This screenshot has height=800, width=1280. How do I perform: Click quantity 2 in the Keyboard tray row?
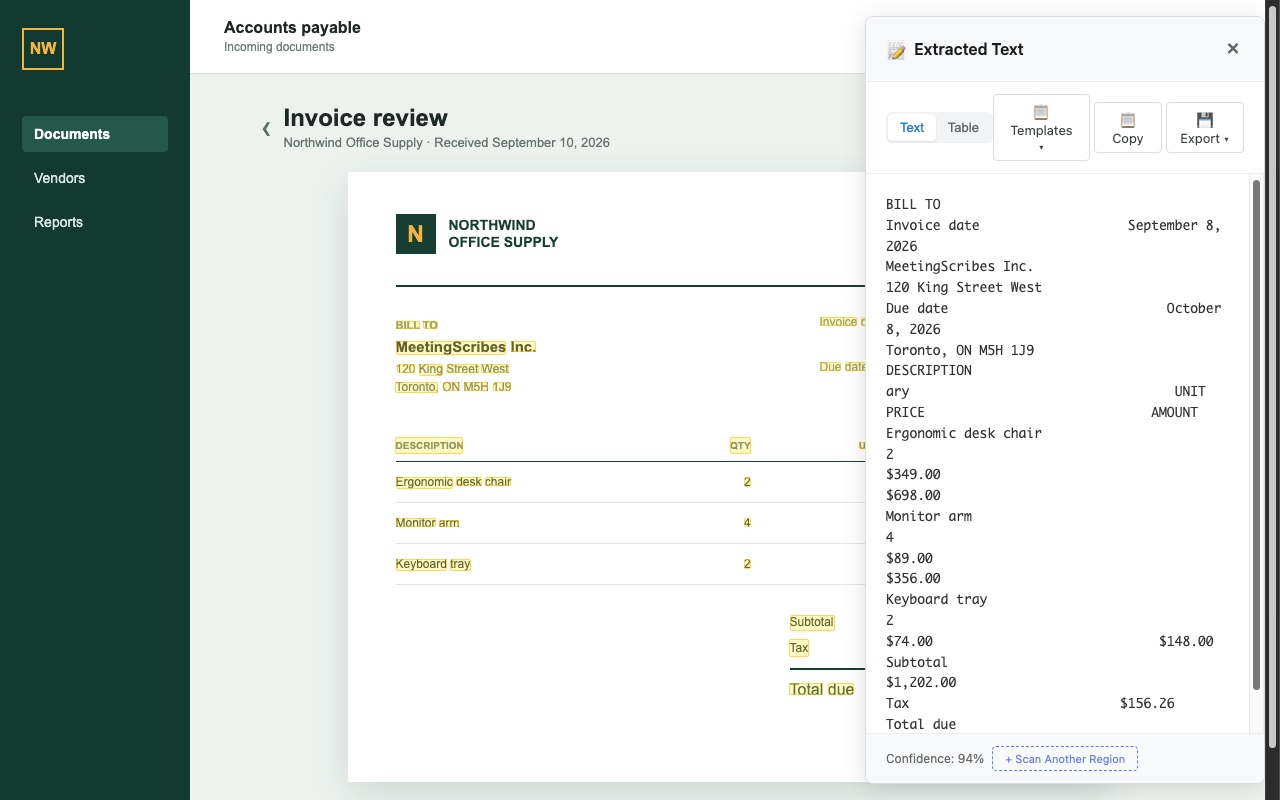(747, 564)
